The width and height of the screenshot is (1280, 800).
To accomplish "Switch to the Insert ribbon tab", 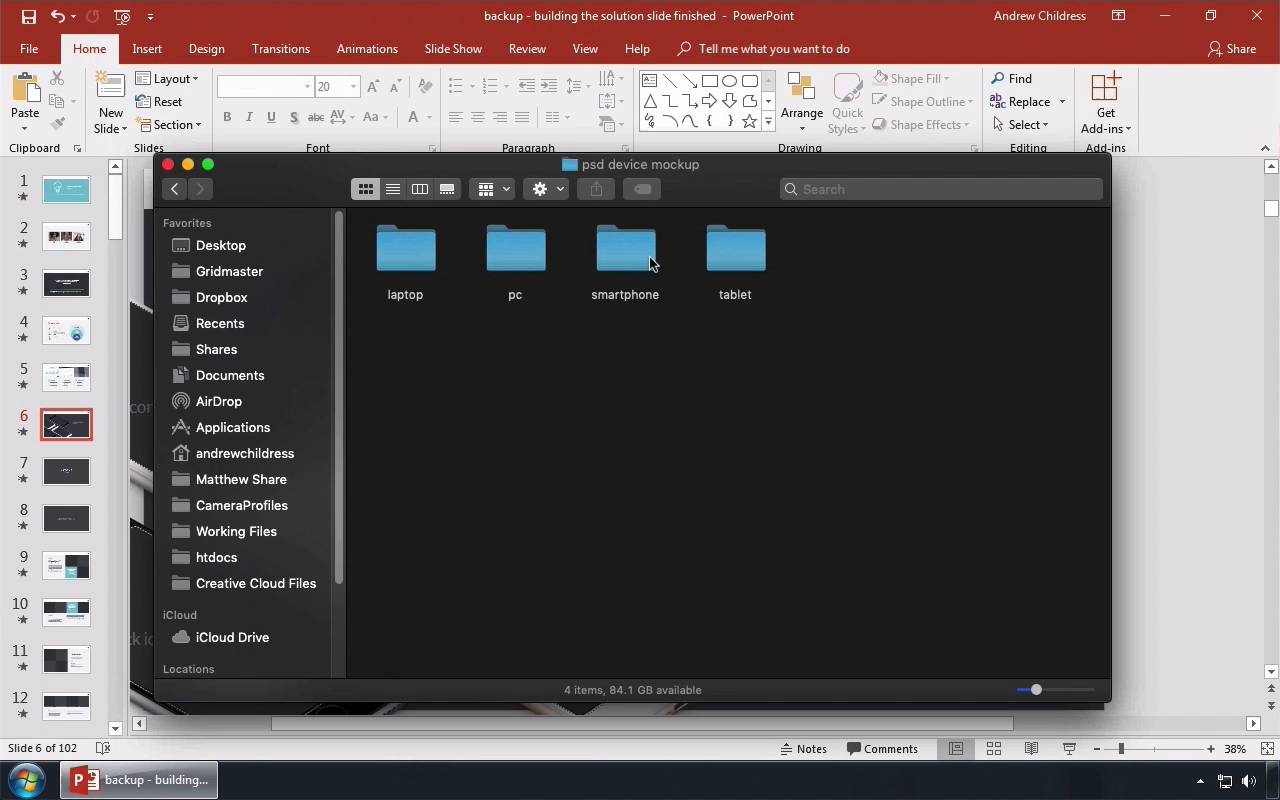I will coord(147,49).
